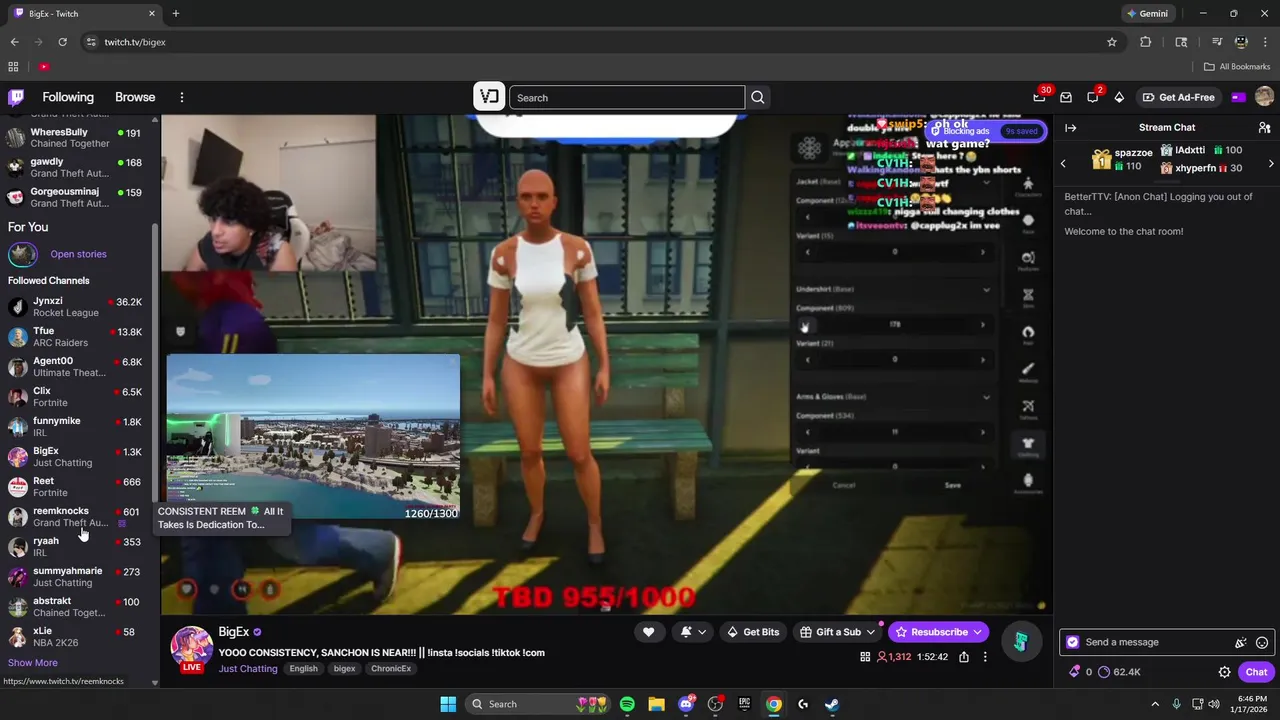The width and height of the screenshot is (1280, 720).
Task: Open the Prime loot inbox icon
Action: pyautogui.click(x=1039, y=97)
